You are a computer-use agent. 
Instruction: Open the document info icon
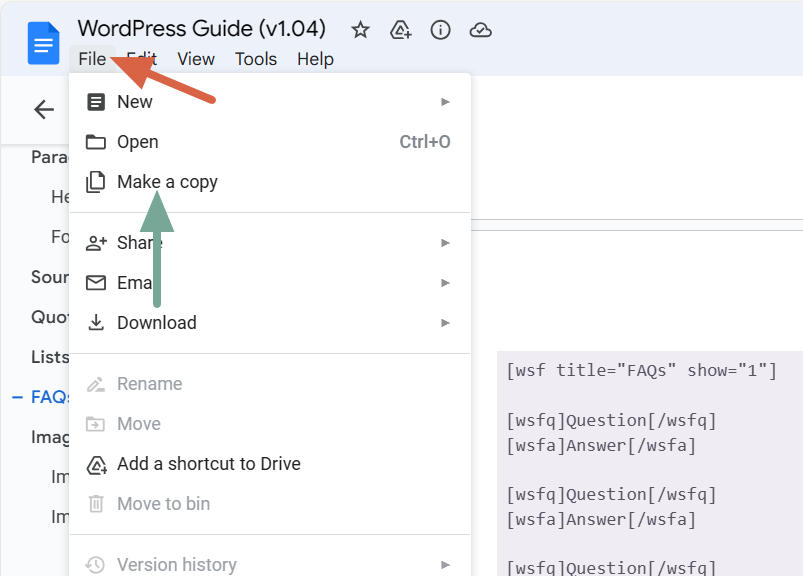coord(440,30)
